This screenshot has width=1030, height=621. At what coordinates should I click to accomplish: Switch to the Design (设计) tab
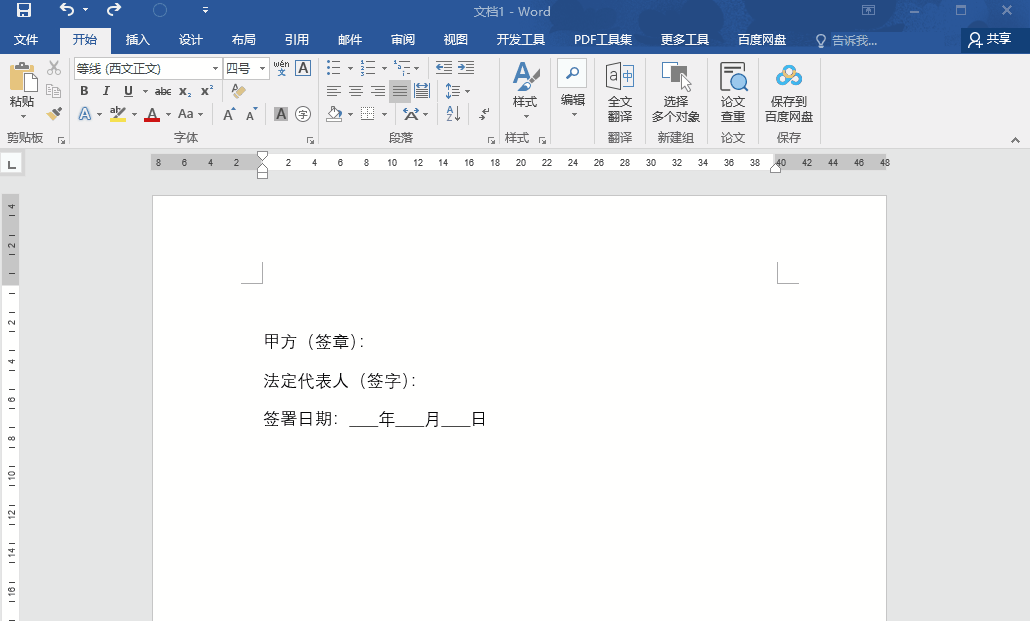(x=190, y=40)
